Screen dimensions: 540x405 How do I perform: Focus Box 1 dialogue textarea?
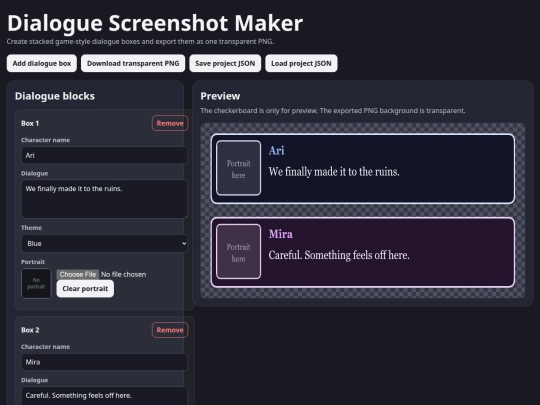(104, 199)
